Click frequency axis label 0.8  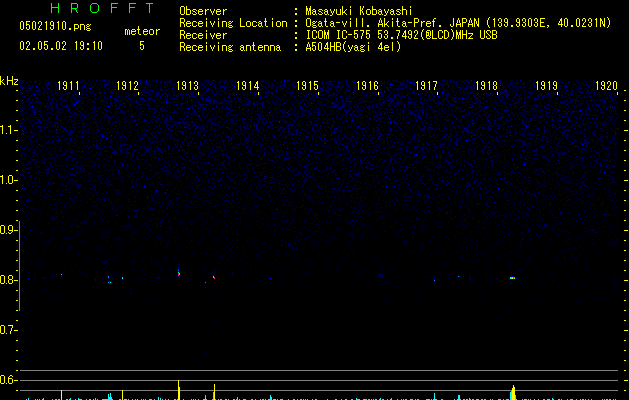click(8, 280)
